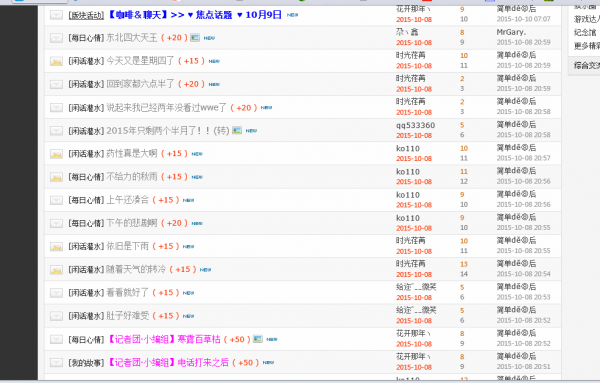This screenshot has height=383, width=600.
Task: Click image icon next to 寒露百草枯
Action: click(x=258, y=339)
